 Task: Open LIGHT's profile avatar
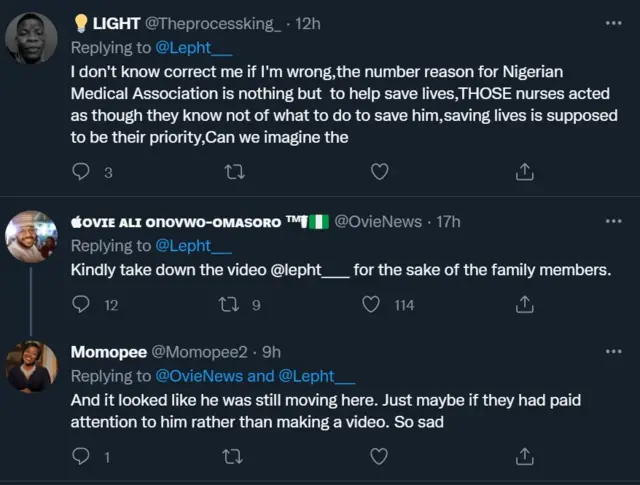tap(32, 38)
